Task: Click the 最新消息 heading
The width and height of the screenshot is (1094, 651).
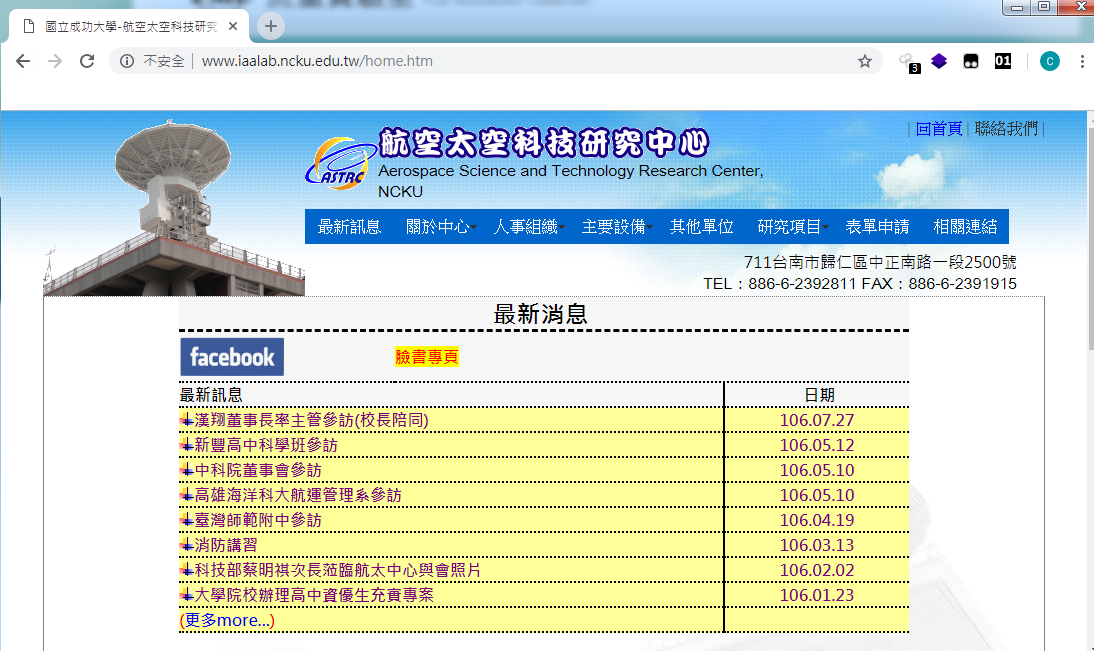Action: click(541, 314)
